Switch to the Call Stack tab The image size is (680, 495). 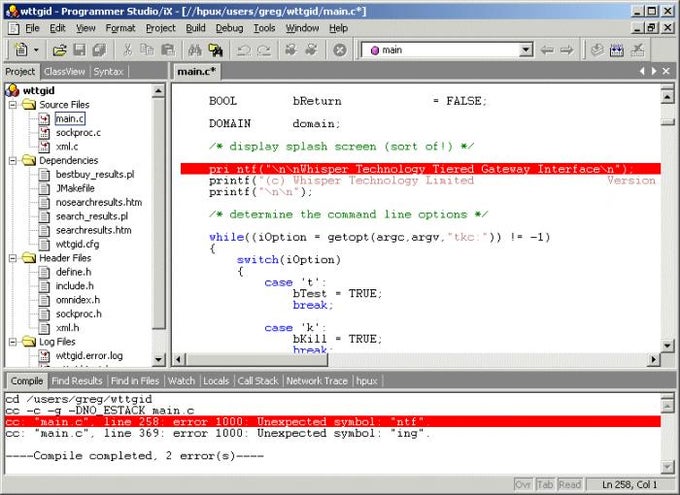[258, 381]
